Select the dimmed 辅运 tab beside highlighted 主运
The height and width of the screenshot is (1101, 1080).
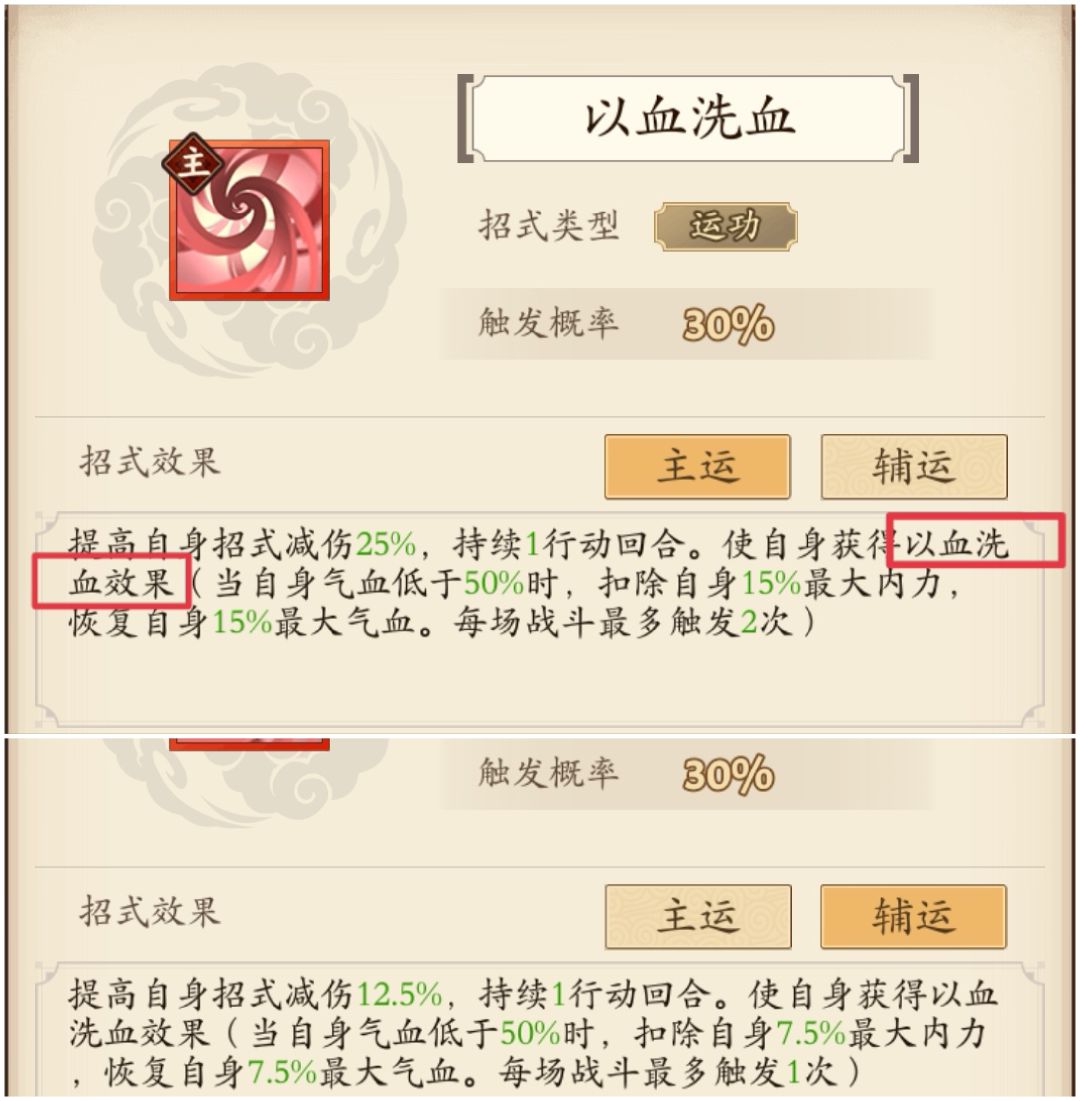[x=914, y=467]
